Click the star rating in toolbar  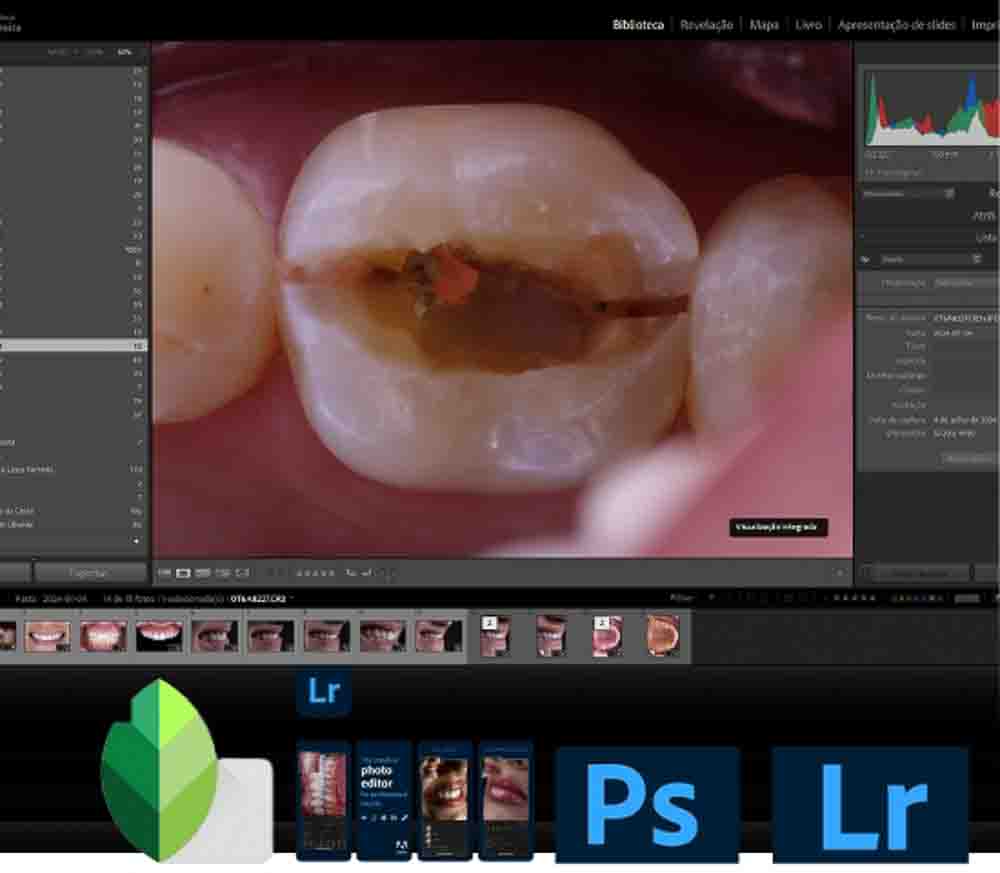point(315,573)
